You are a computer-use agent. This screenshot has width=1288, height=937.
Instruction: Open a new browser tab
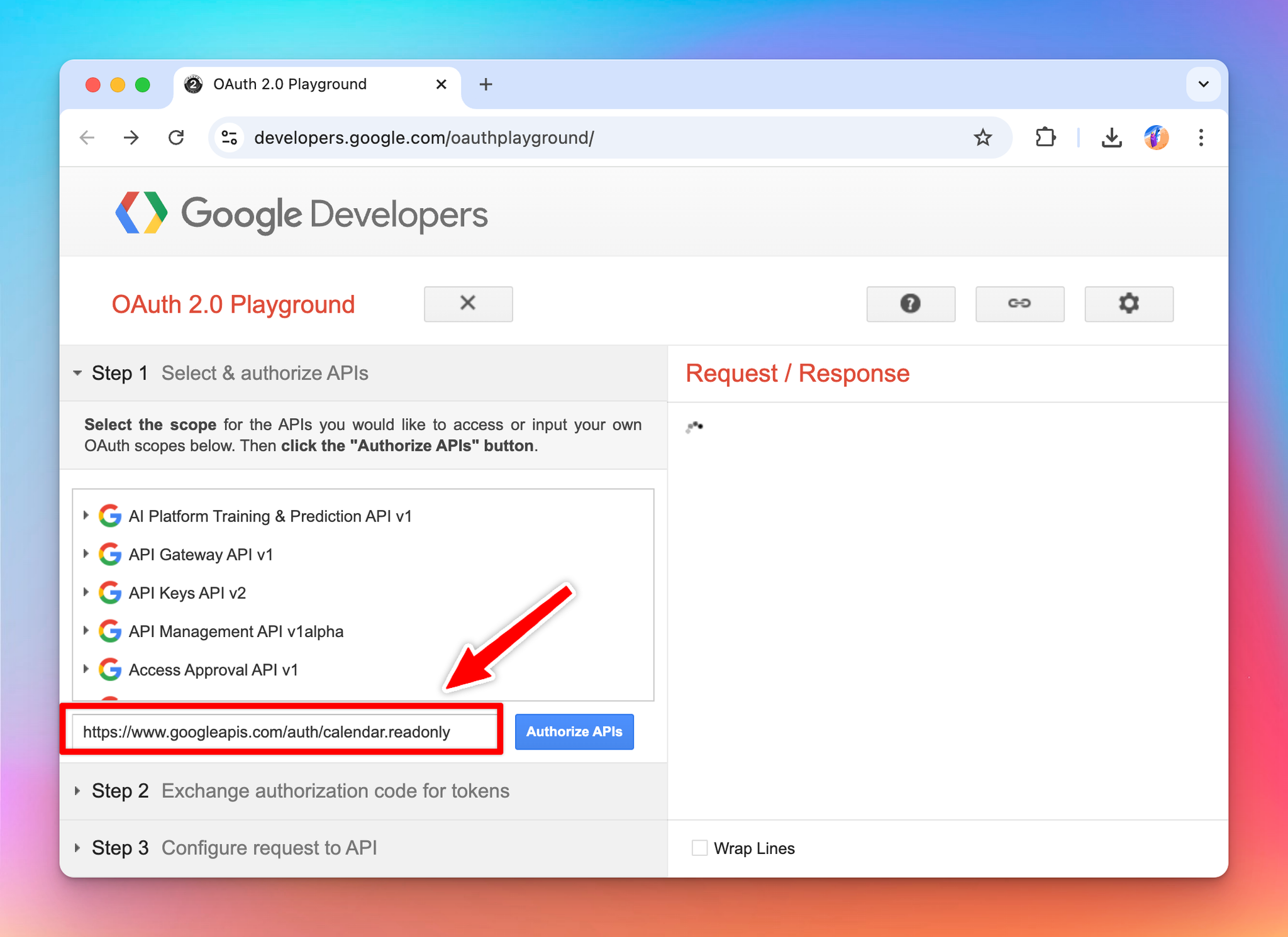pos(486,84)
